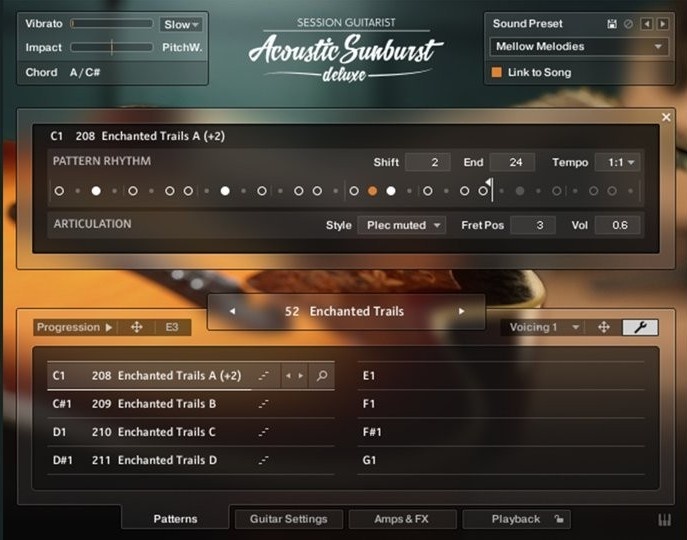Toggle the greyed filled step after end marker

pyautogui.click(x=520, y=191)
